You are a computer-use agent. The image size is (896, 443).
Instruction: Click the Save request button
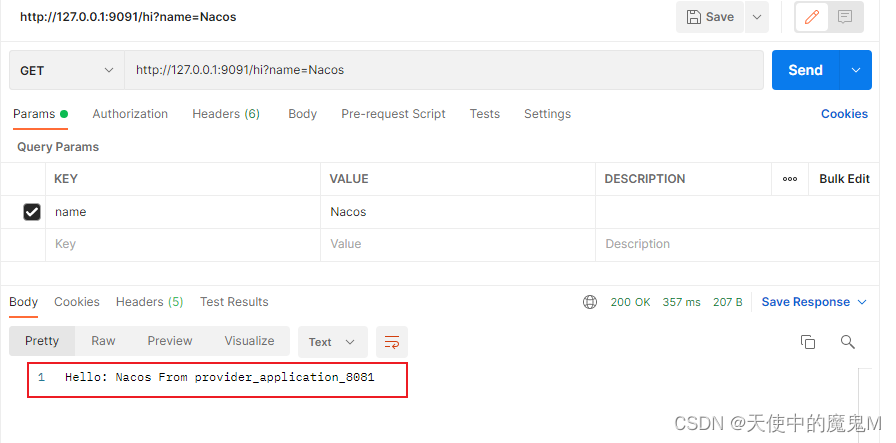710,17
